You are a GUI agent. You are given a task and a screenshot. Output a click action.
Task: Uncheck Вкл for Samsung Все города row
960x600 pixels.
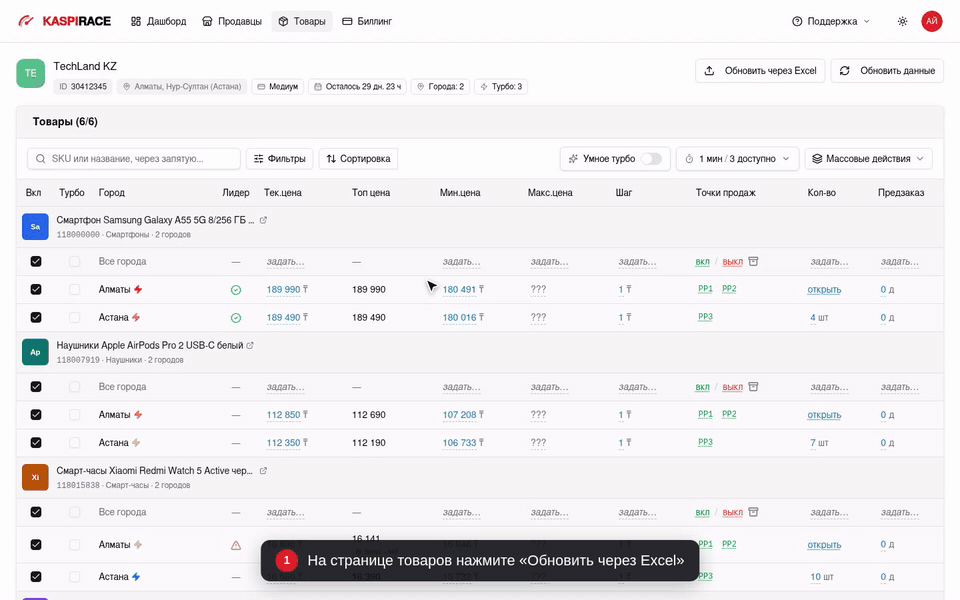[x=36, y=261]
